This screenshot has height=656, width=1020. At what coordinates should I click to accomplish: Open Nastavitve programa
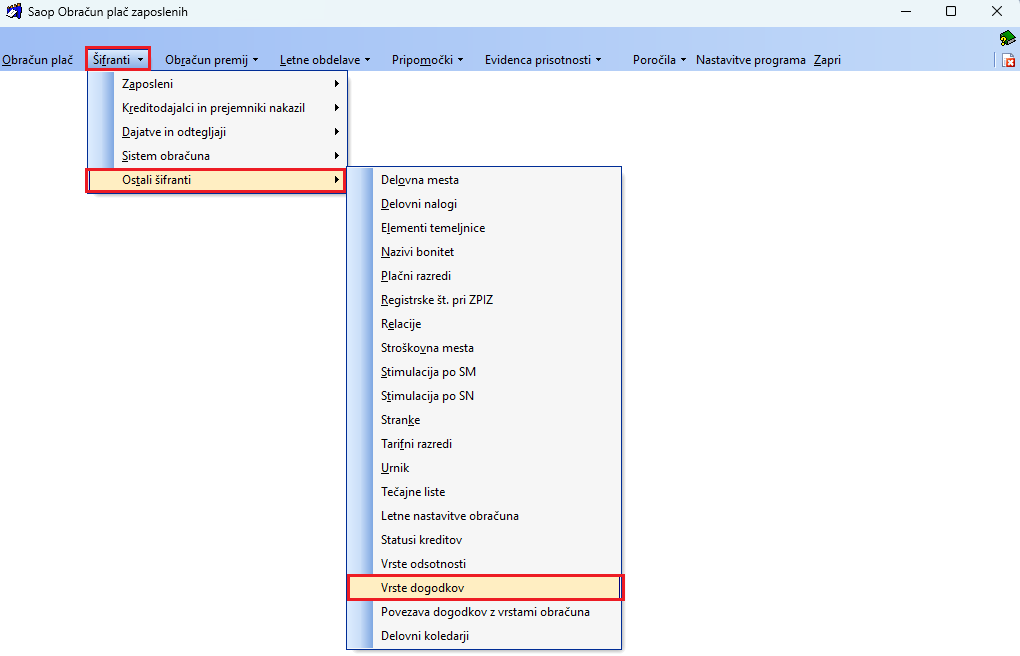pos(751,60)
